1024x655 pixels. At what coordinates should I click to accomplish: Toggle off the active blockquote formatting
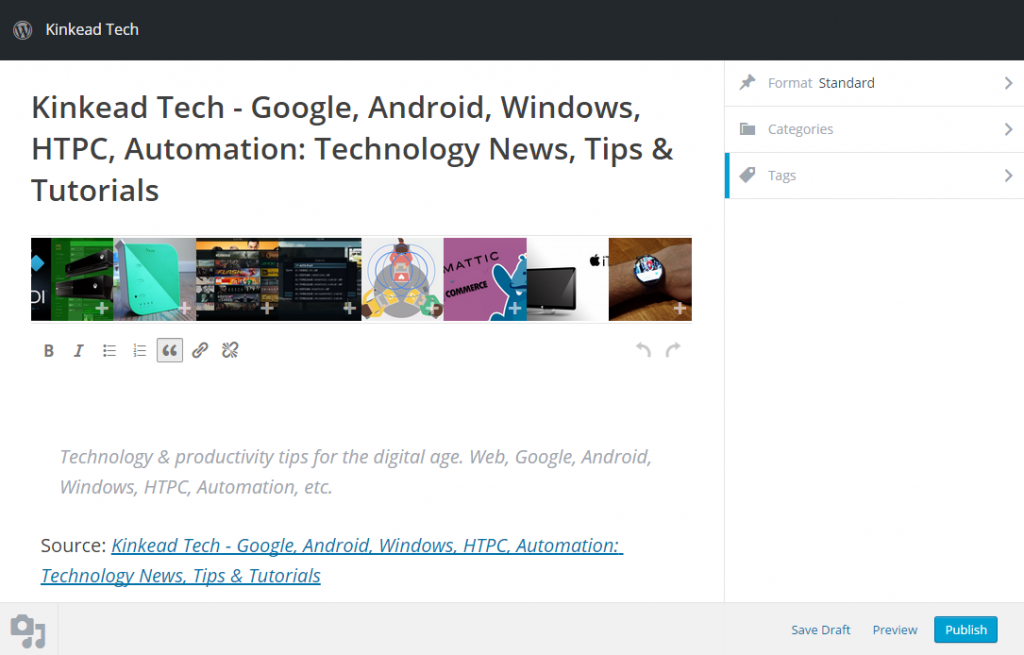[x=169, y=350]
